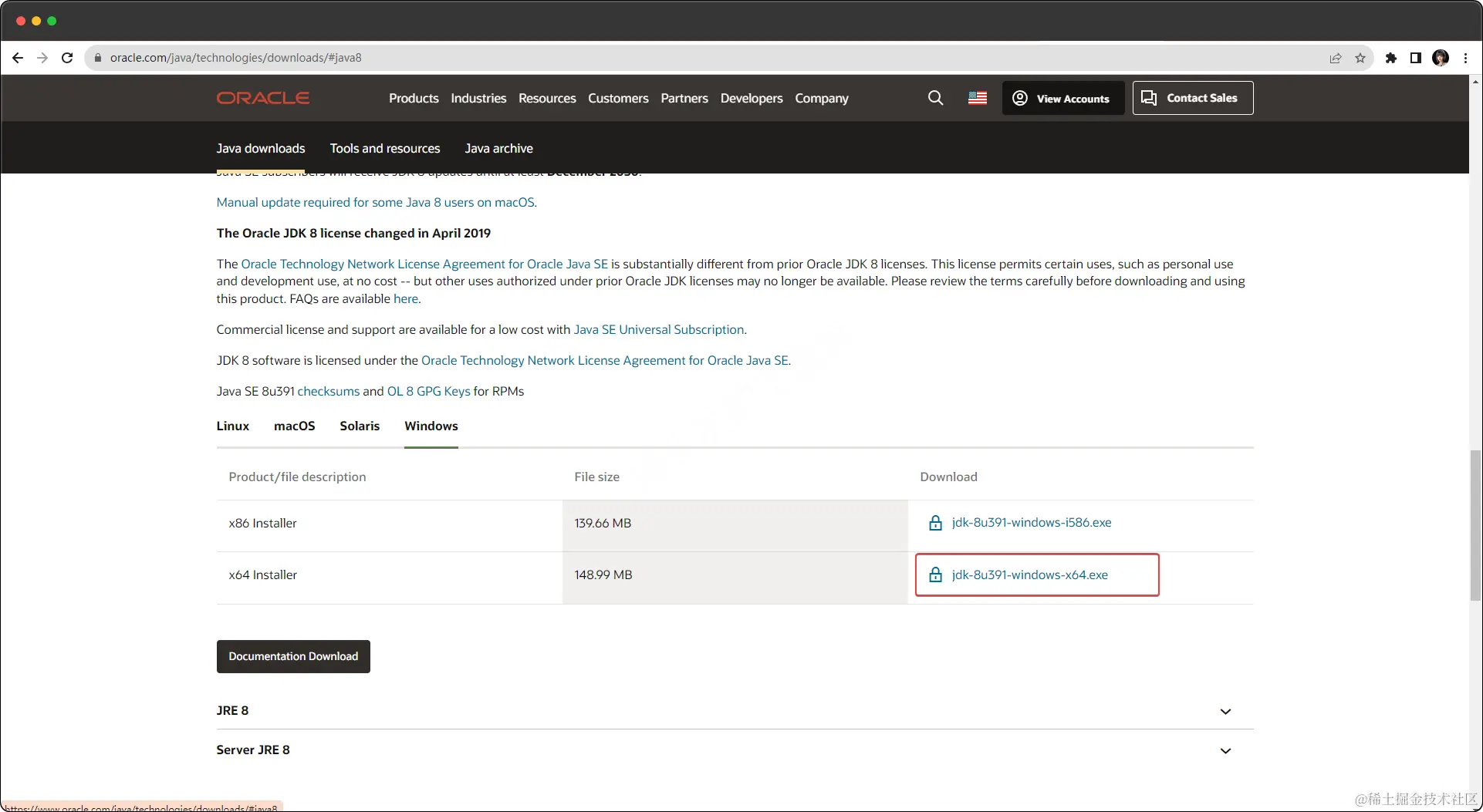Open the license agreement link after 'JDK 8 software'
Screen dimensions: 1483x812
pos(605,360)
